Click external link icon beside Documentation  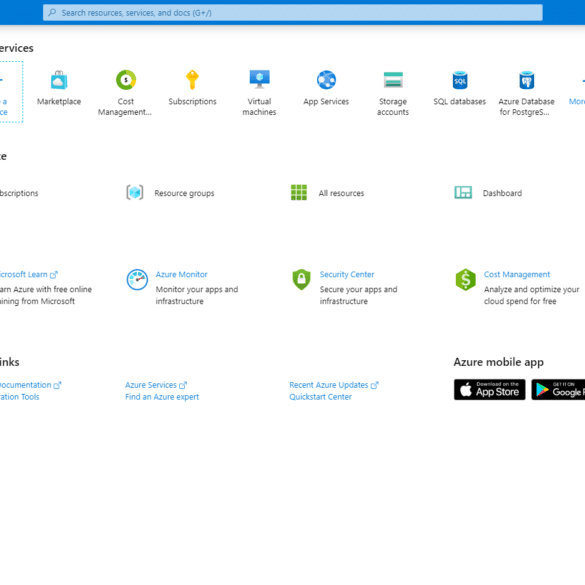click(x=57, y=385)
